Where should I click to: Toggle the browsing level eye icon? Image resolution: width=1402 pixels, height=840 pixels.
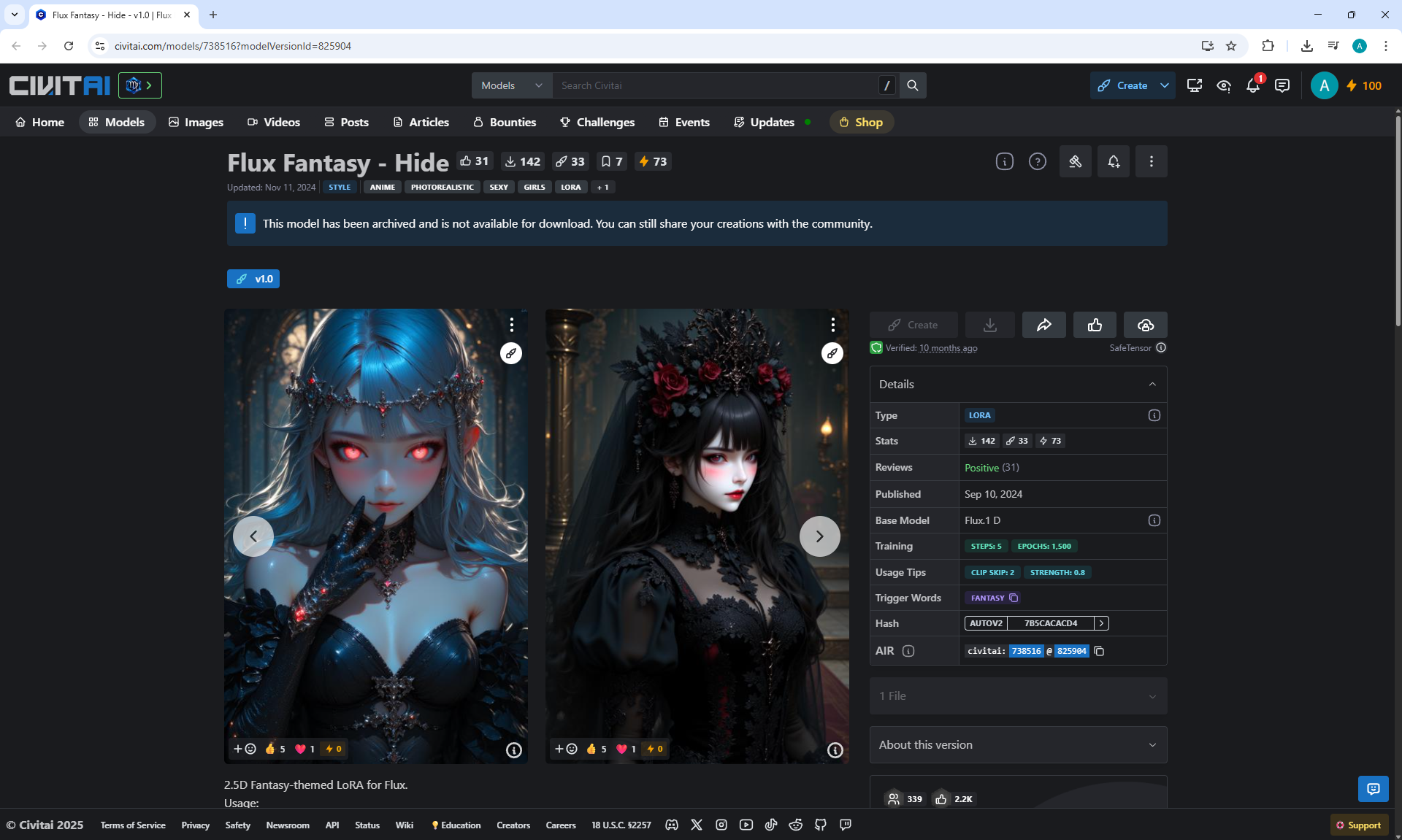(1223, 86)
